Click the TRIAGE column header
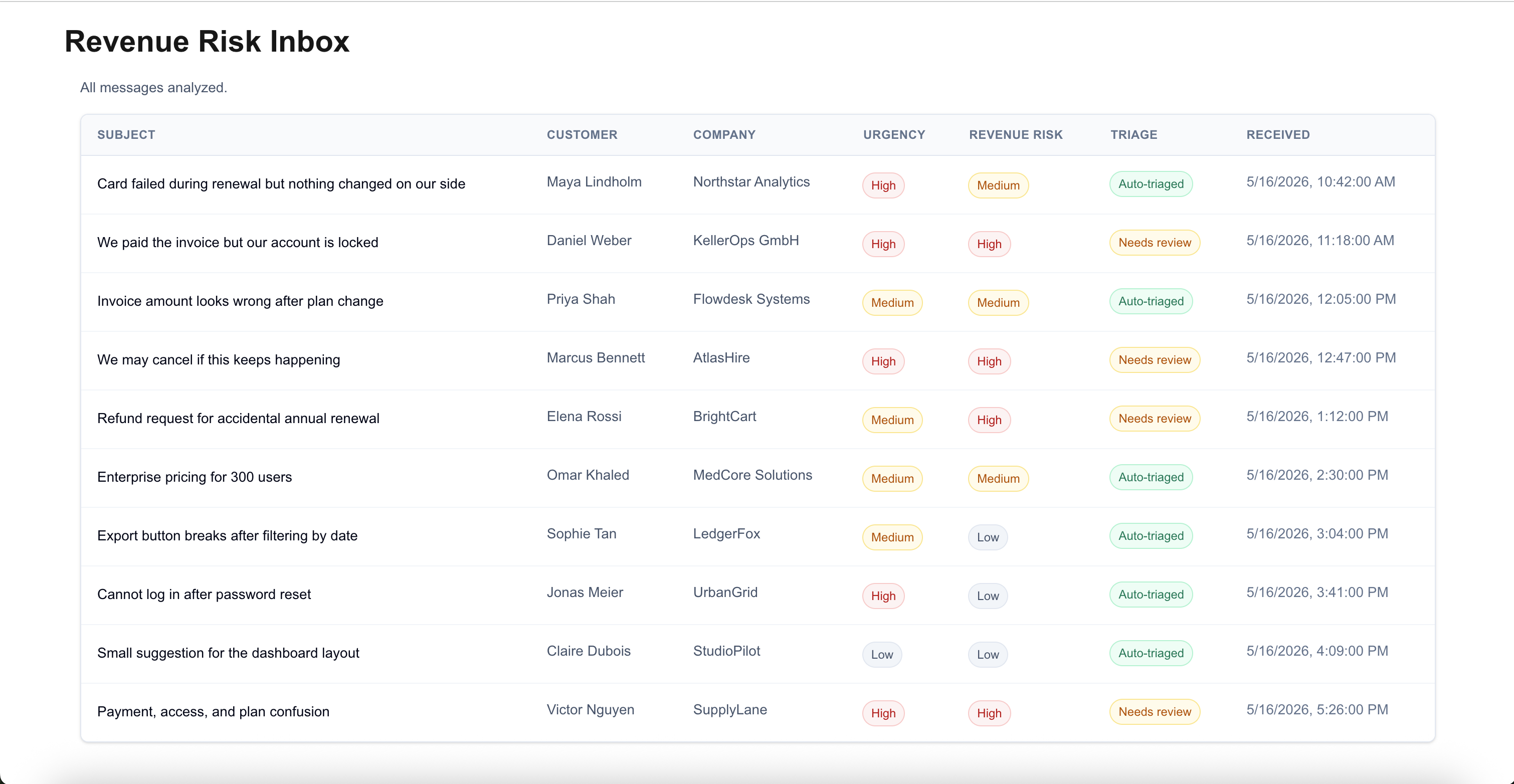 1133,134
